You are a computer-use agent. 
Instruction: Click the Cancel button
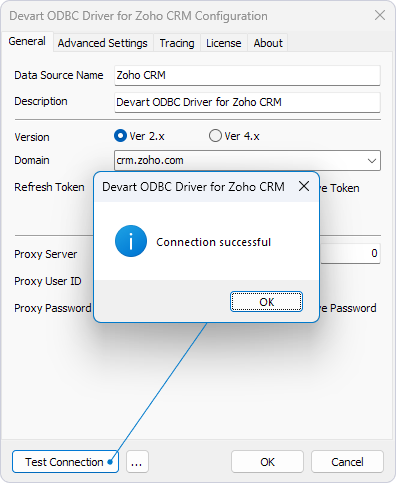[347, 462]
